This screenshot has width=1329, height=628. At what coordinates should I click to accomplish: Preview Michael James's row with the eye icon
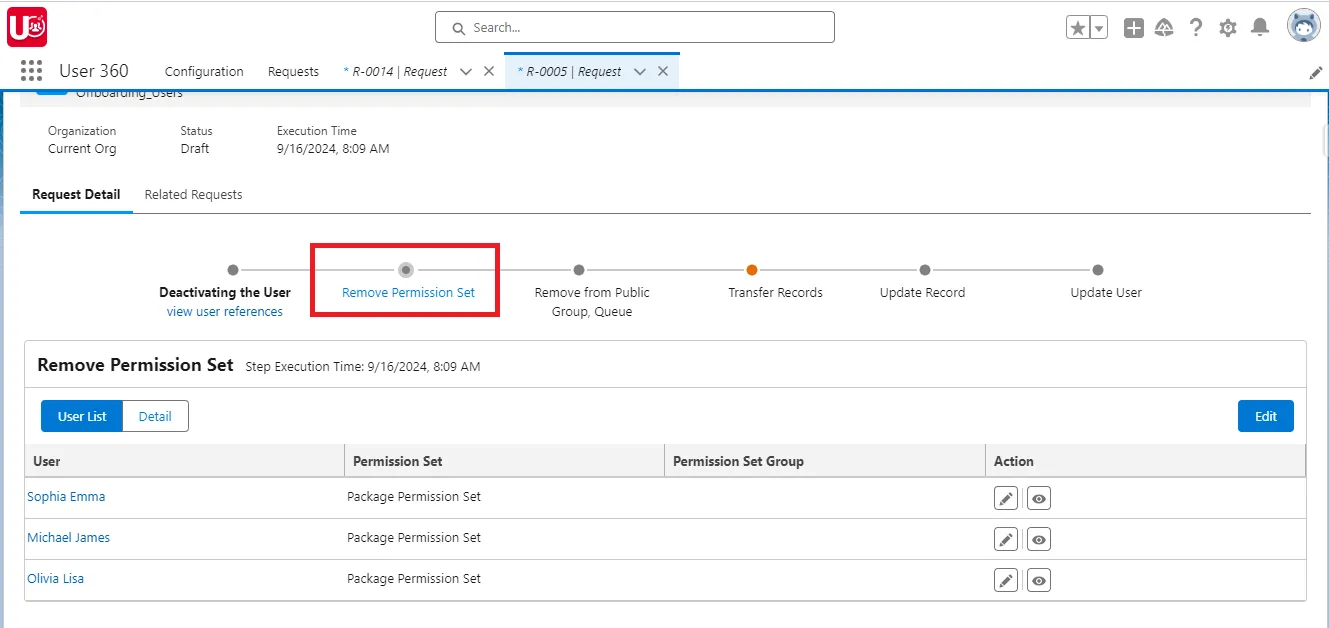point(1038,538)
